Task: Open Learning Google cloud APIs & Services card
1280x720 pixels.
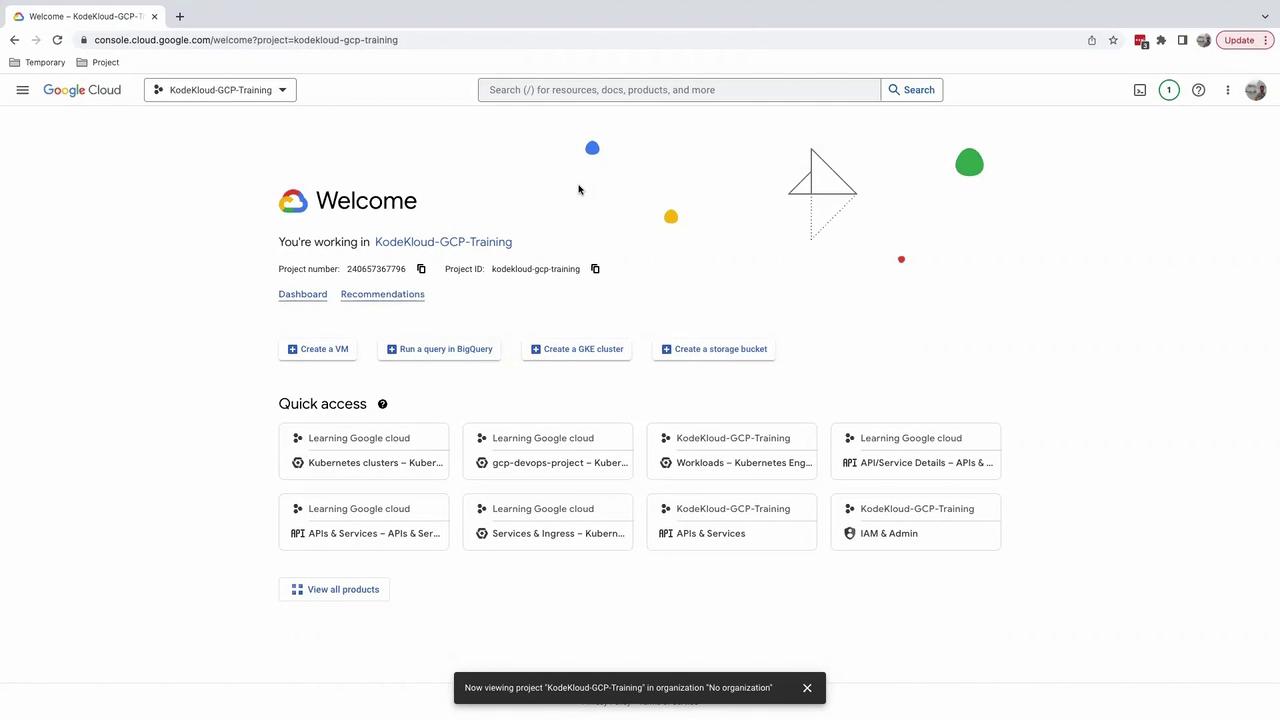Action: point(364,522)
